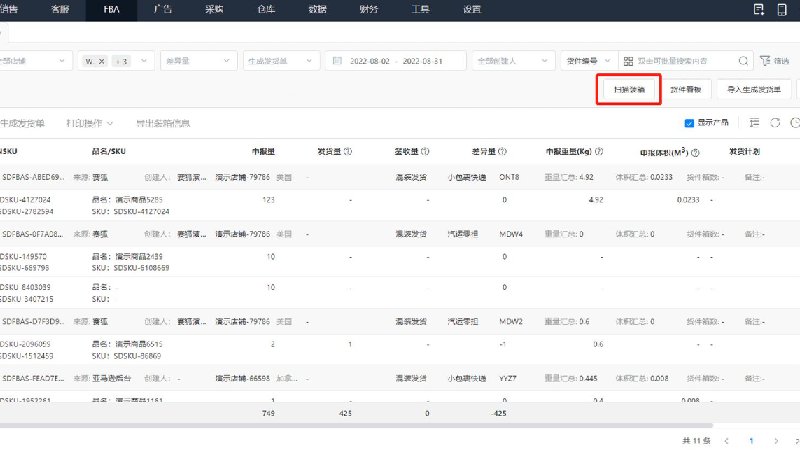Image resolution: width=800 pixels, height=450 pixels.
Task: Click the 生成发货单 action above the table
Action: point(22,123)
